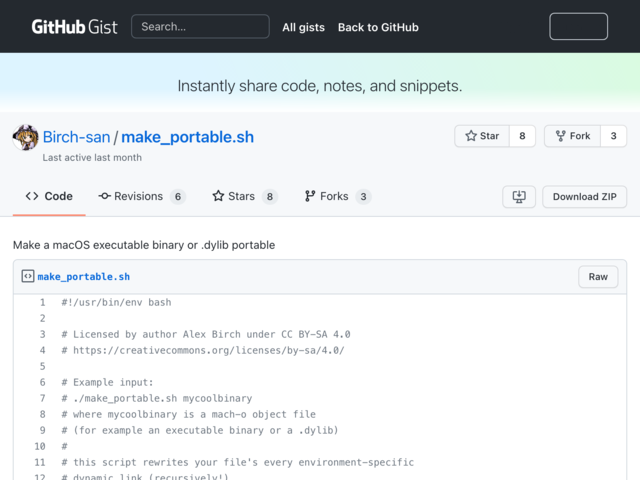Select line number 3 in the code
The height and width of the screenshot is (480, 640).
click(x=42, y=334)
